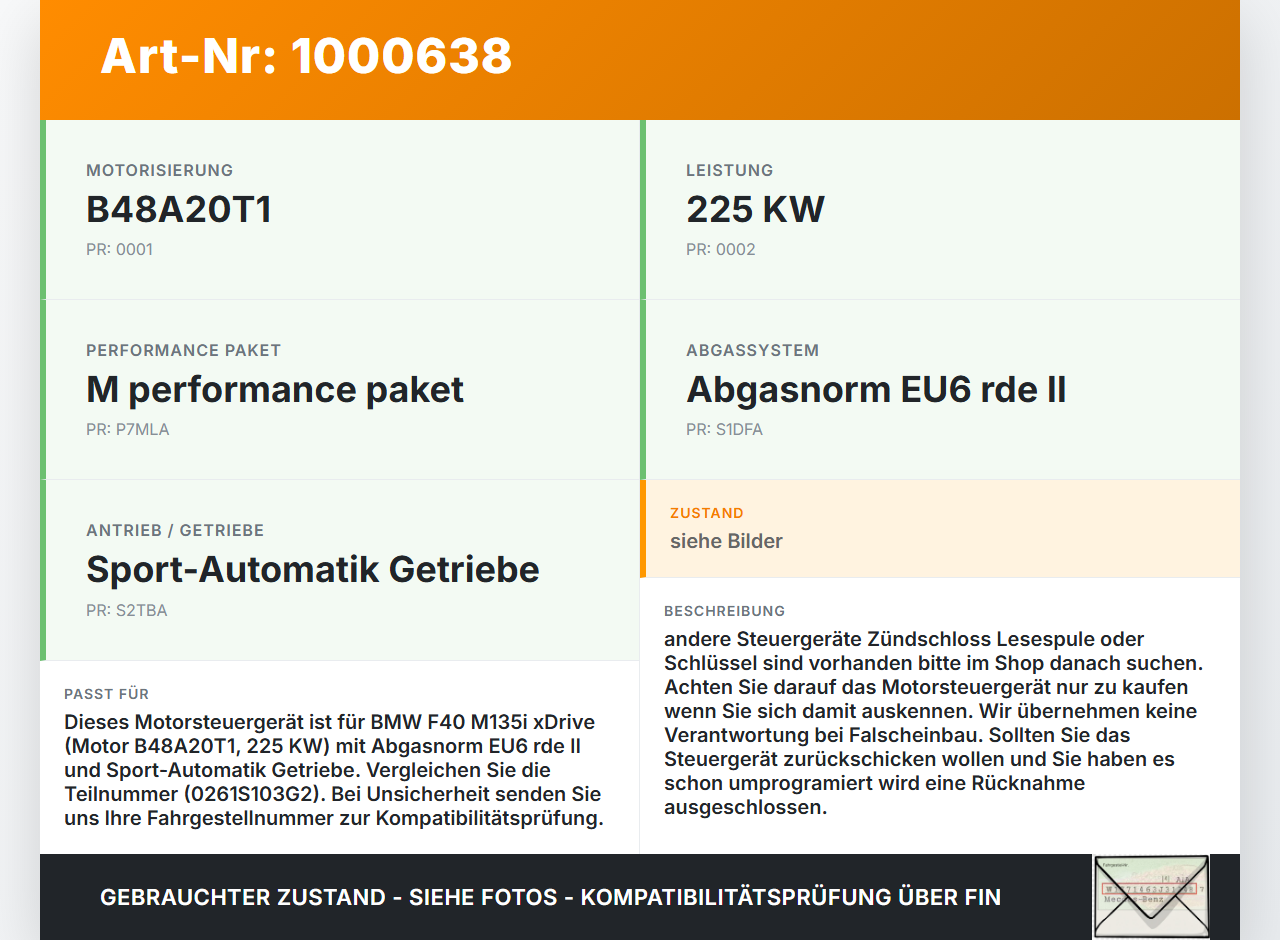Click the PASST FÜR label
The height and width of the screenshot is (940, 1280).
coord(107,694)
